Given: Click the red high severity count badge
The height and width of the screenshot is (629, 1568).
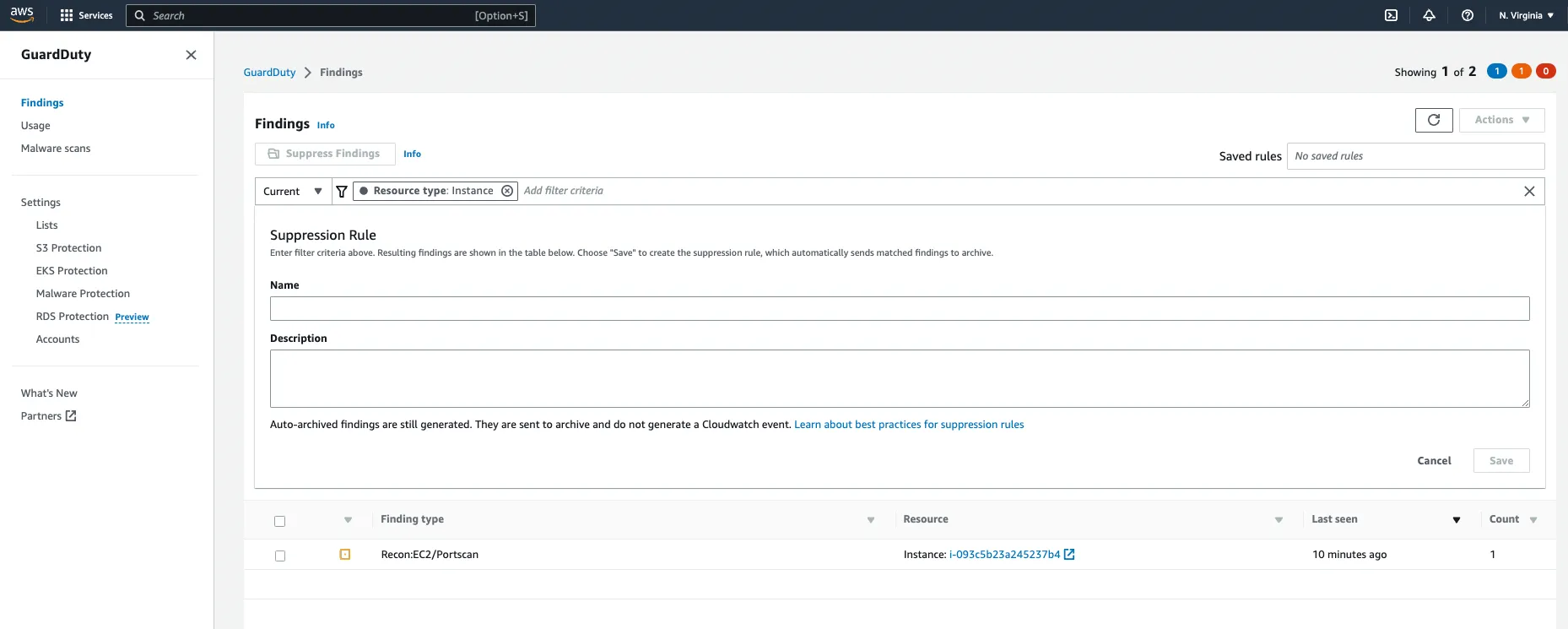Looking at the screenshot, I should tap(1546, 71).
